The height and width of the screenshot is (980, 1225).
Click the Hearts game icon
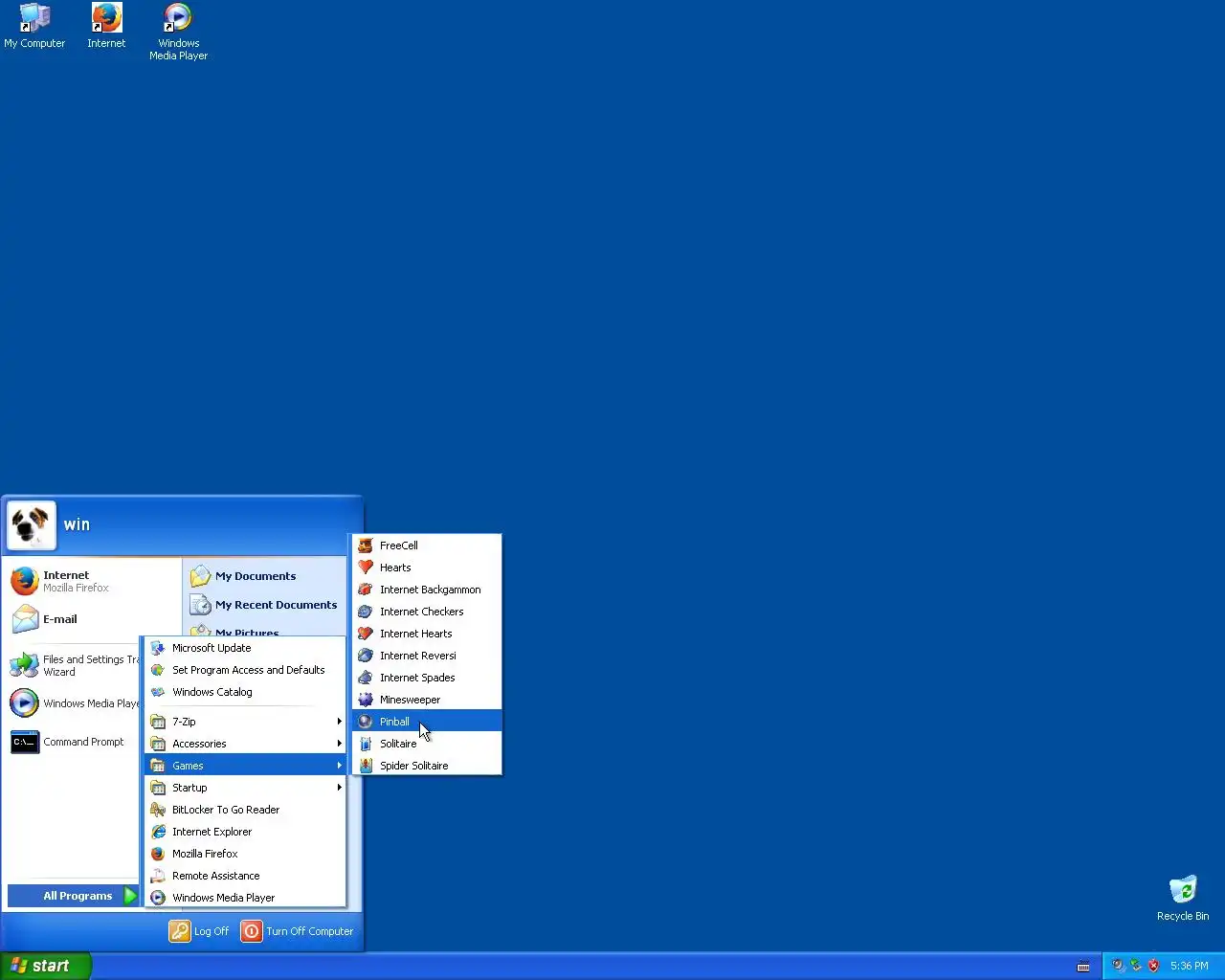[x=366, y=568]
